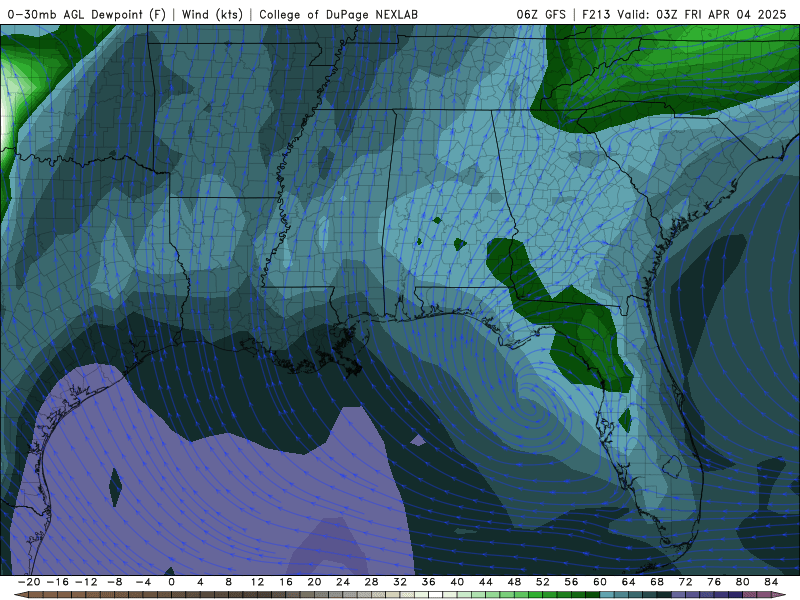Image resolution: width=800 pixels, height=600 pixels.
Task: Click the "0-30mb AGL Dewpoint (F)" title text
Action: tap(86, 14)
